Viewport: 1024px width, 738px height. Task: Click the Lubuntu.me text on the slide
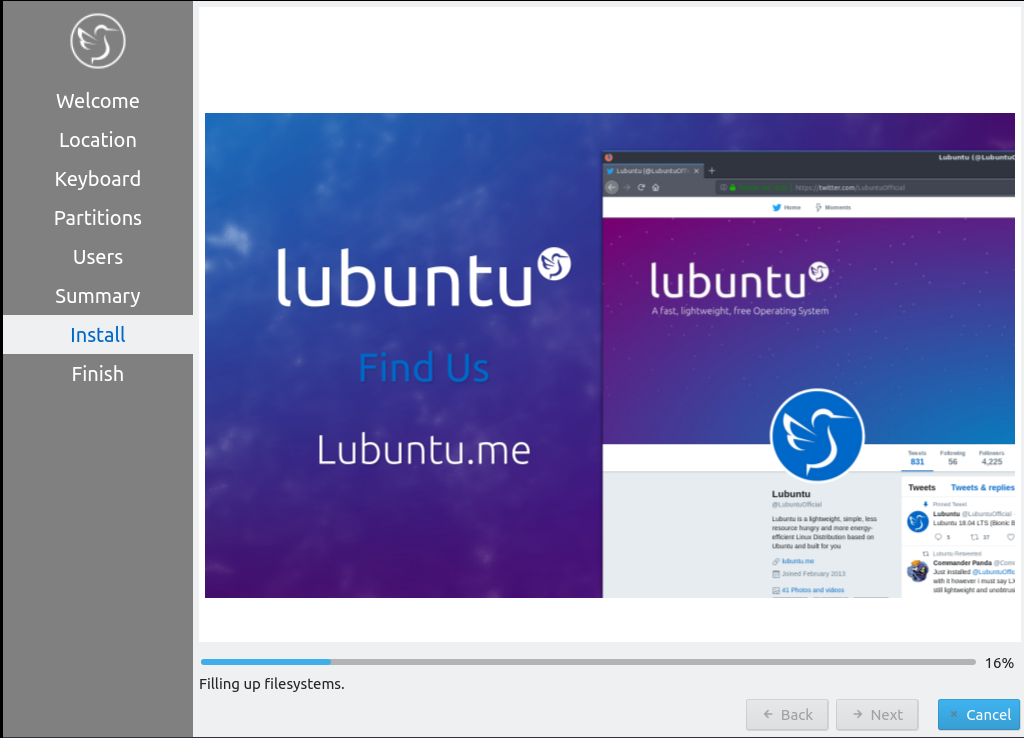[x=423, y=449]
